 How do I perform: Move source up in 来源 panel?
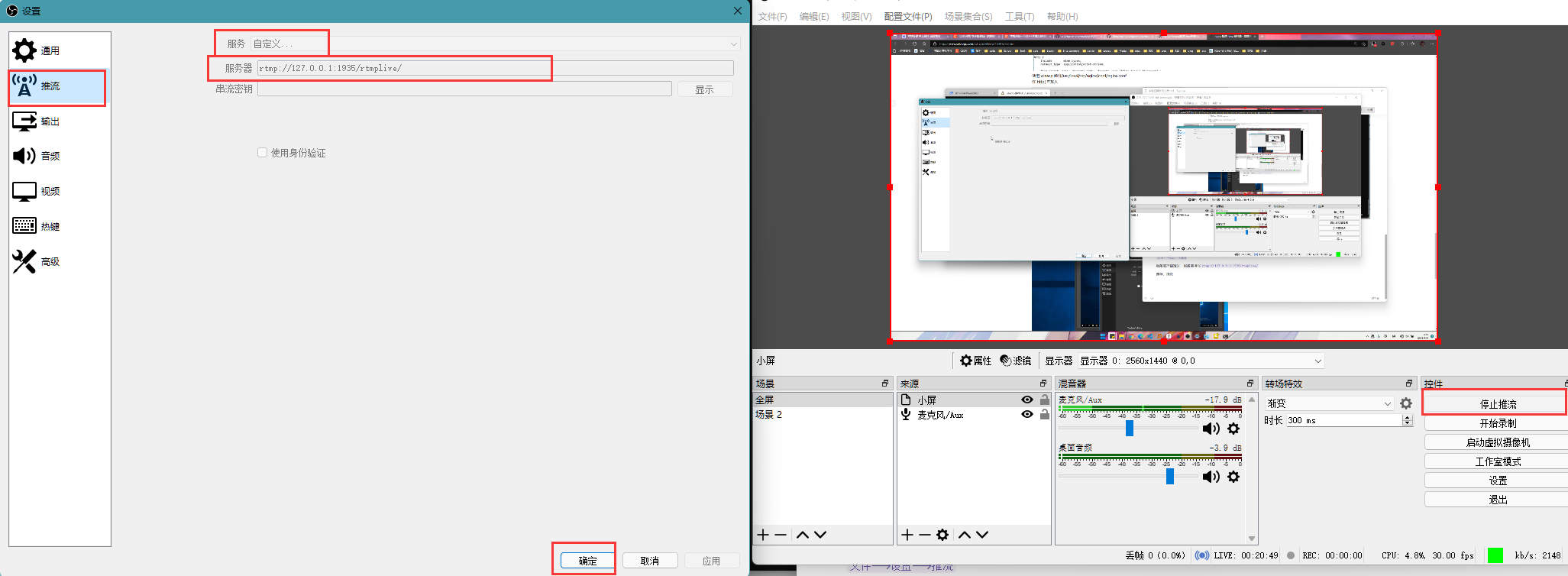point(965,535)
